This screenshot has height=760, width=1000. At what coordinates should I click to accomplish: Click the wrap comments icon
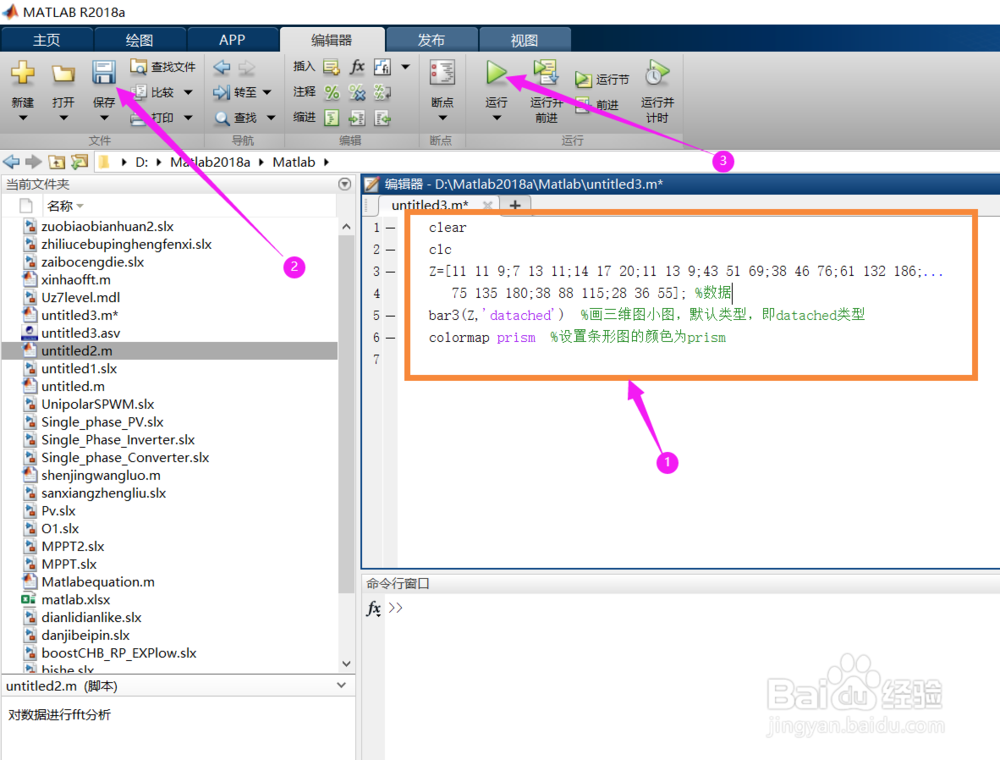pos(382,92)
